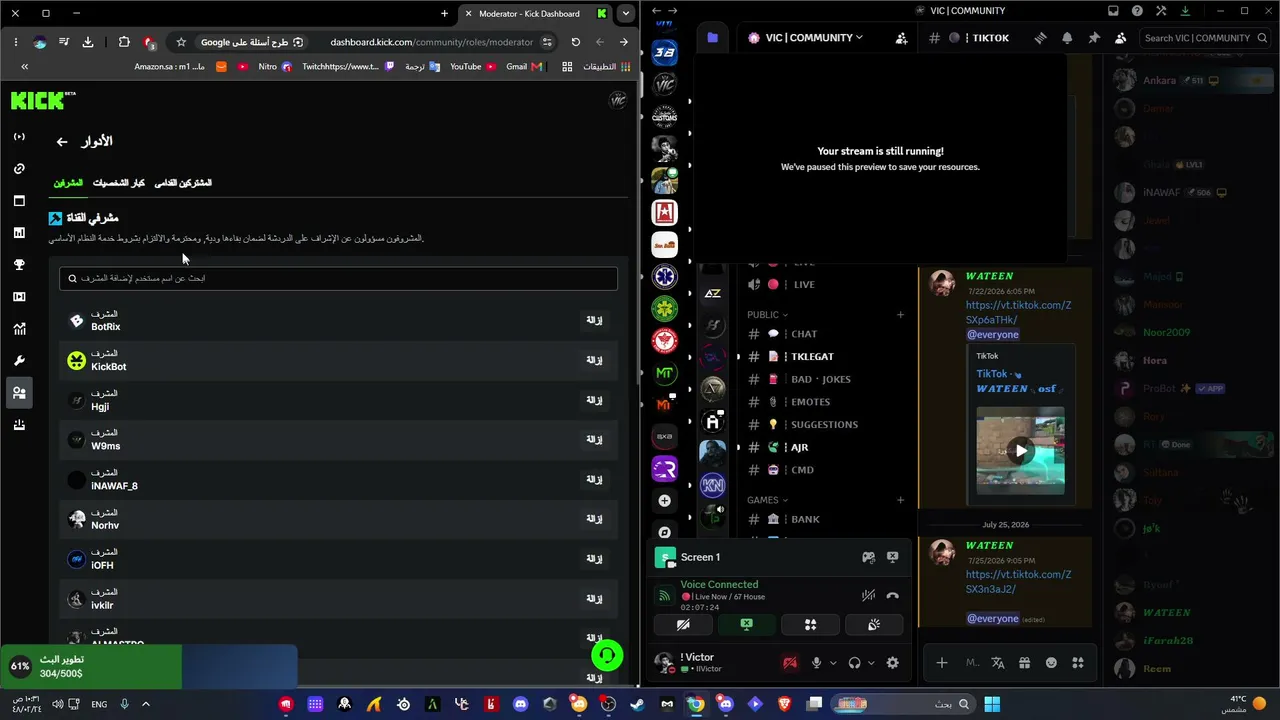
Task: Bookmark this page with the star icon
Action: (181, 42)
